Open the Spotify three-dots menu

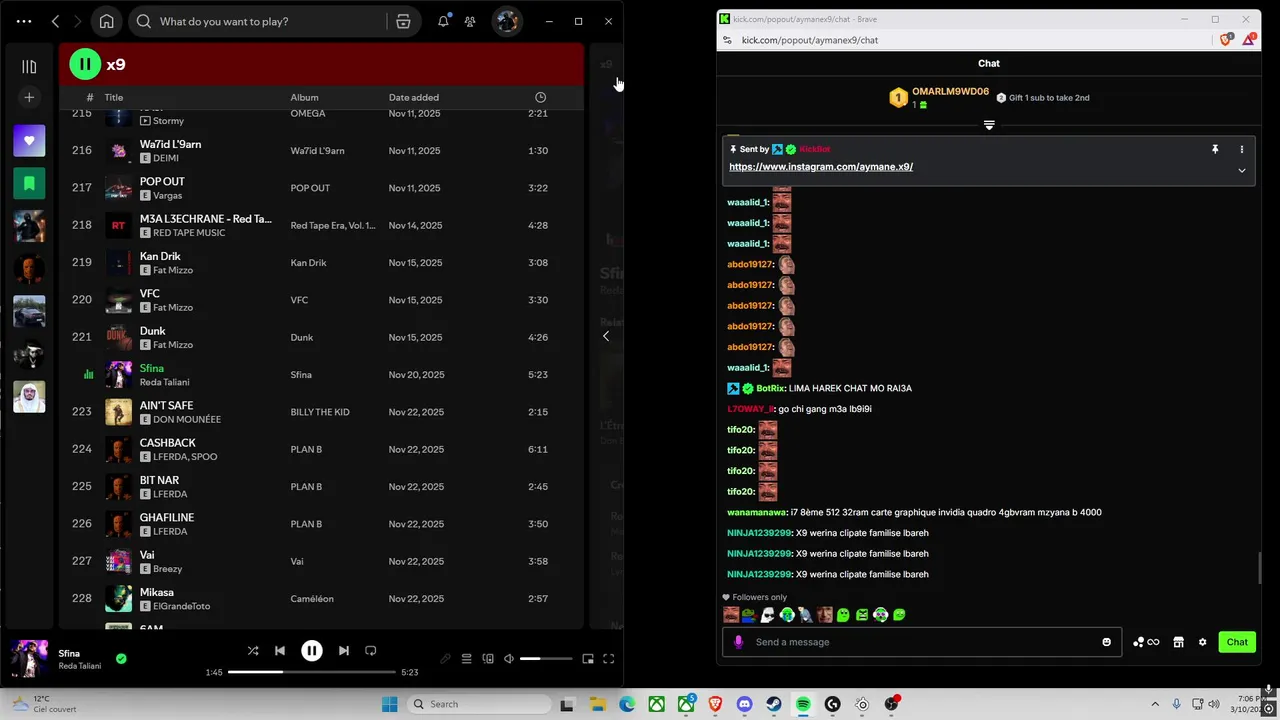(24, 21)
